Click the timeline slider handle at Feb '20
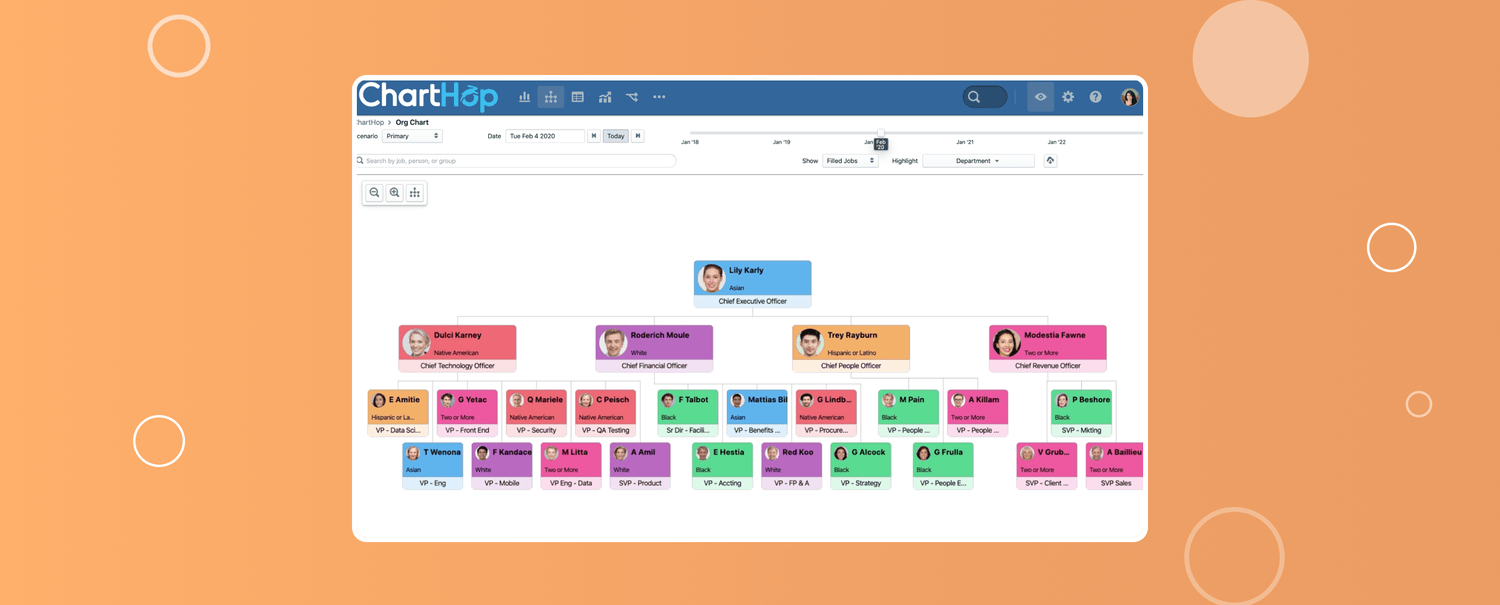The width and height of the screenshot is (1500, 605). point(881,132)
